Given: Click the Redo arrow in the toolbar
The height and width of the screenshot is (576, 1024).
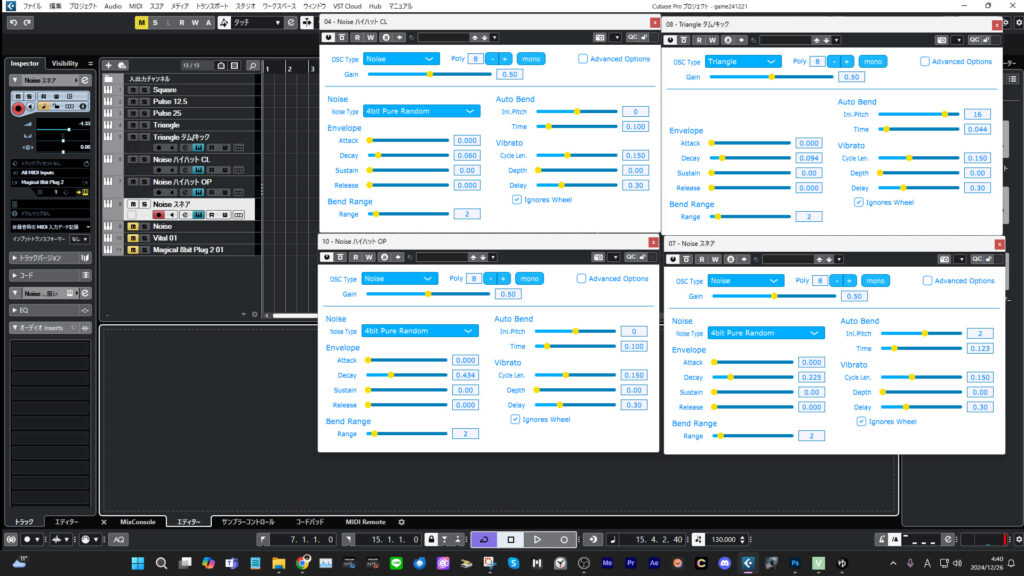Looking at the screenshot, I should [x=28, y=22].
